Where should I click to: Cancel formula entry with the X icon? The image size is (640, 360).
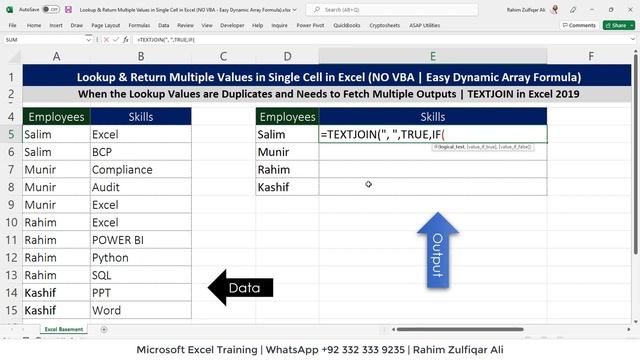(106, 40)
